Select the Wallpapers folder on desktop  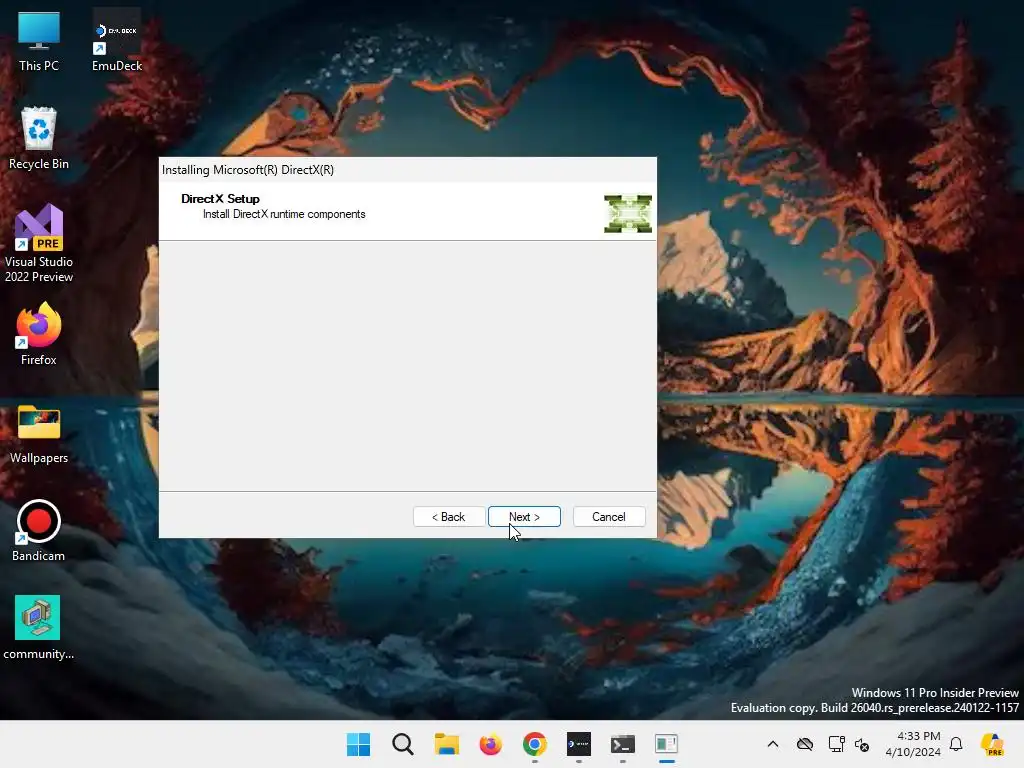point(39,434)
